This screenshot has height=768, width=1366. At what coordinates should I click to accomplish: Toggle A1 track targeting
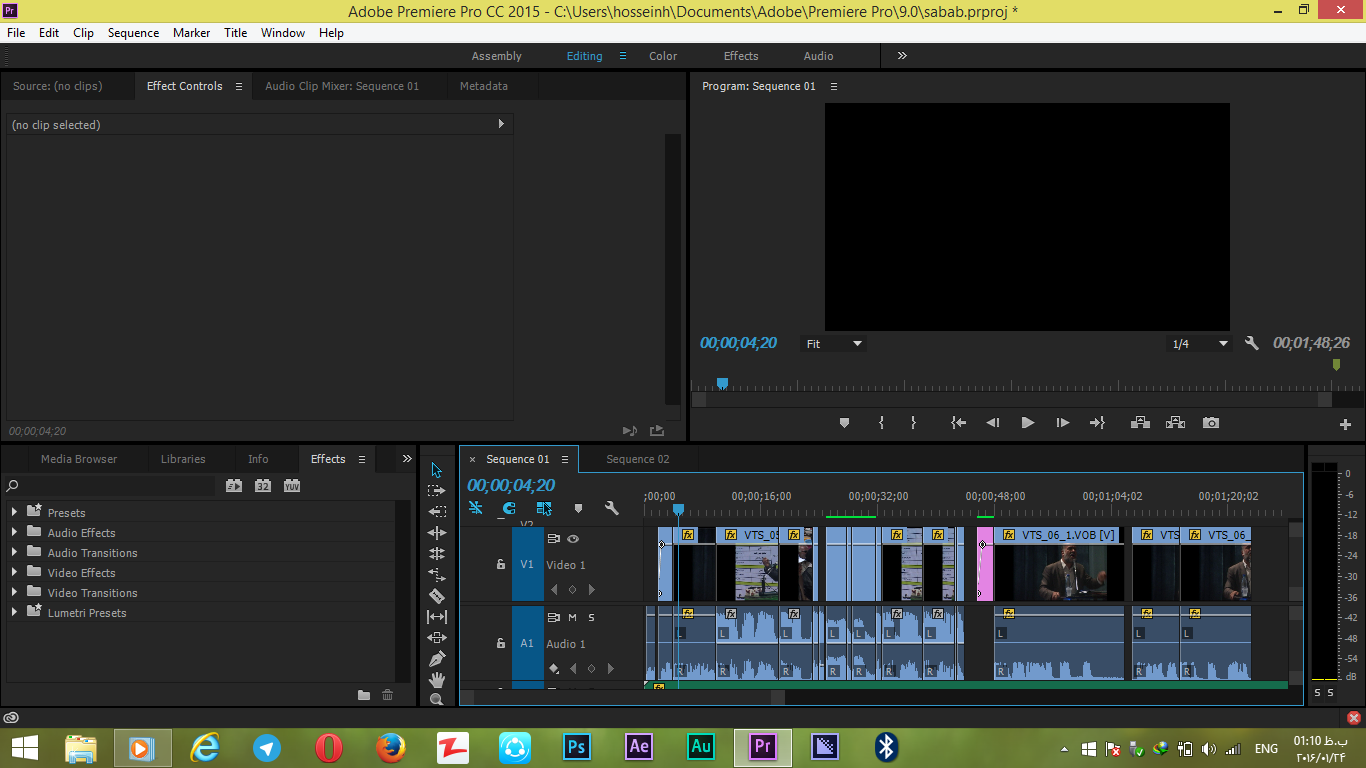527,643
